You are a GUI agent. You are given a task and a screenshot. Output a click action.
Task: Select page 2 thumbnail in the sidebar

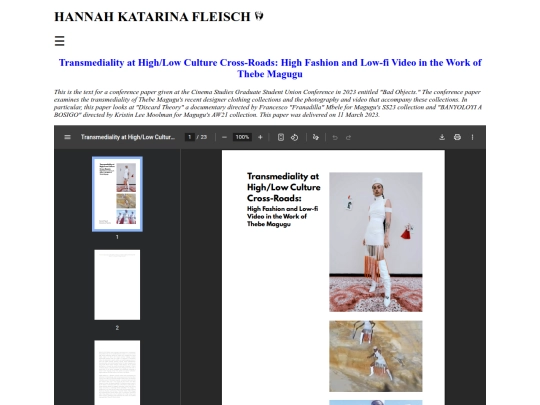pos(117,285)
